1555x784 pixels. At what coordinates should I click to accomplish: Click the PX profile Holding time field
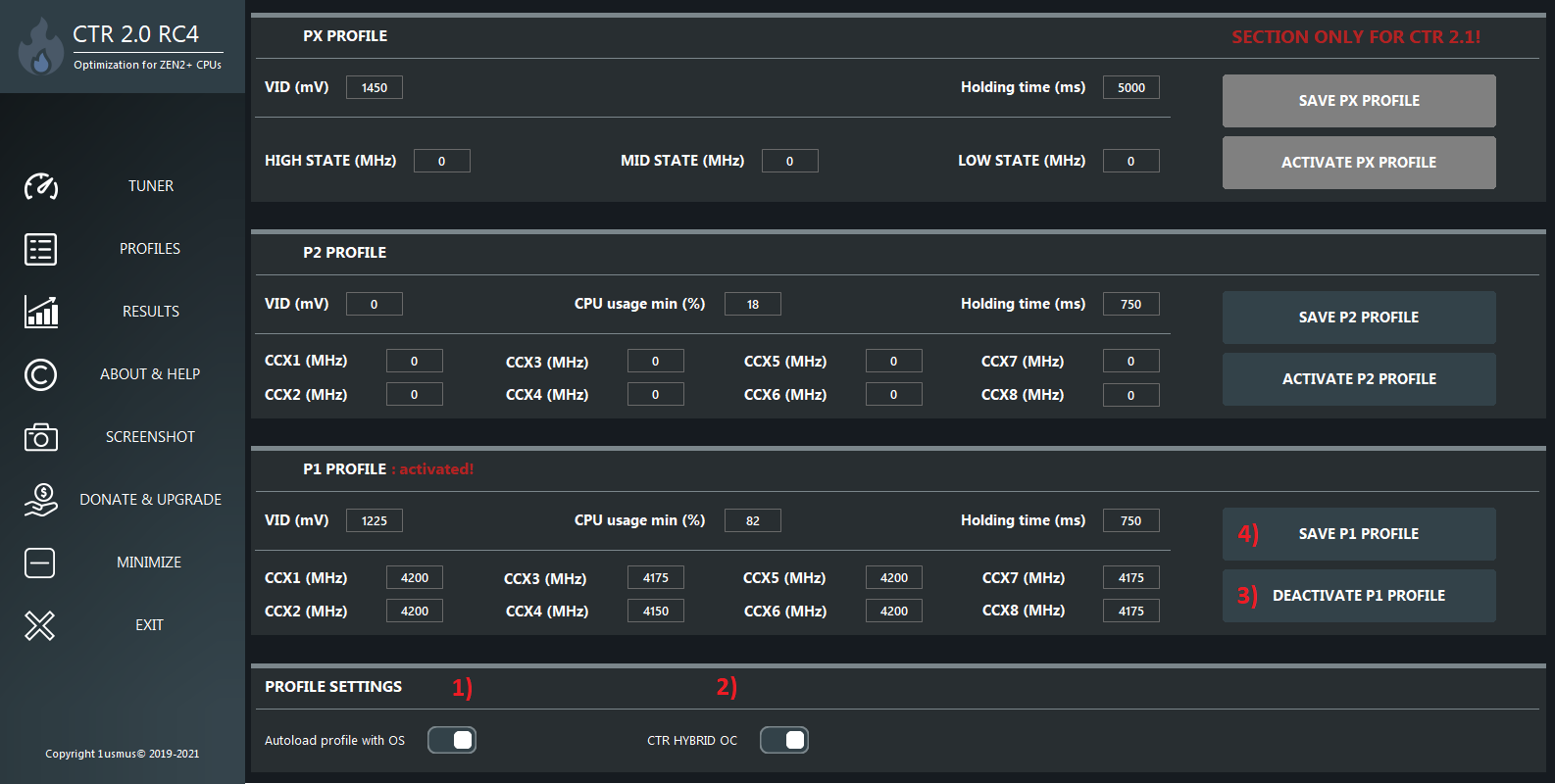point(1131,87)
